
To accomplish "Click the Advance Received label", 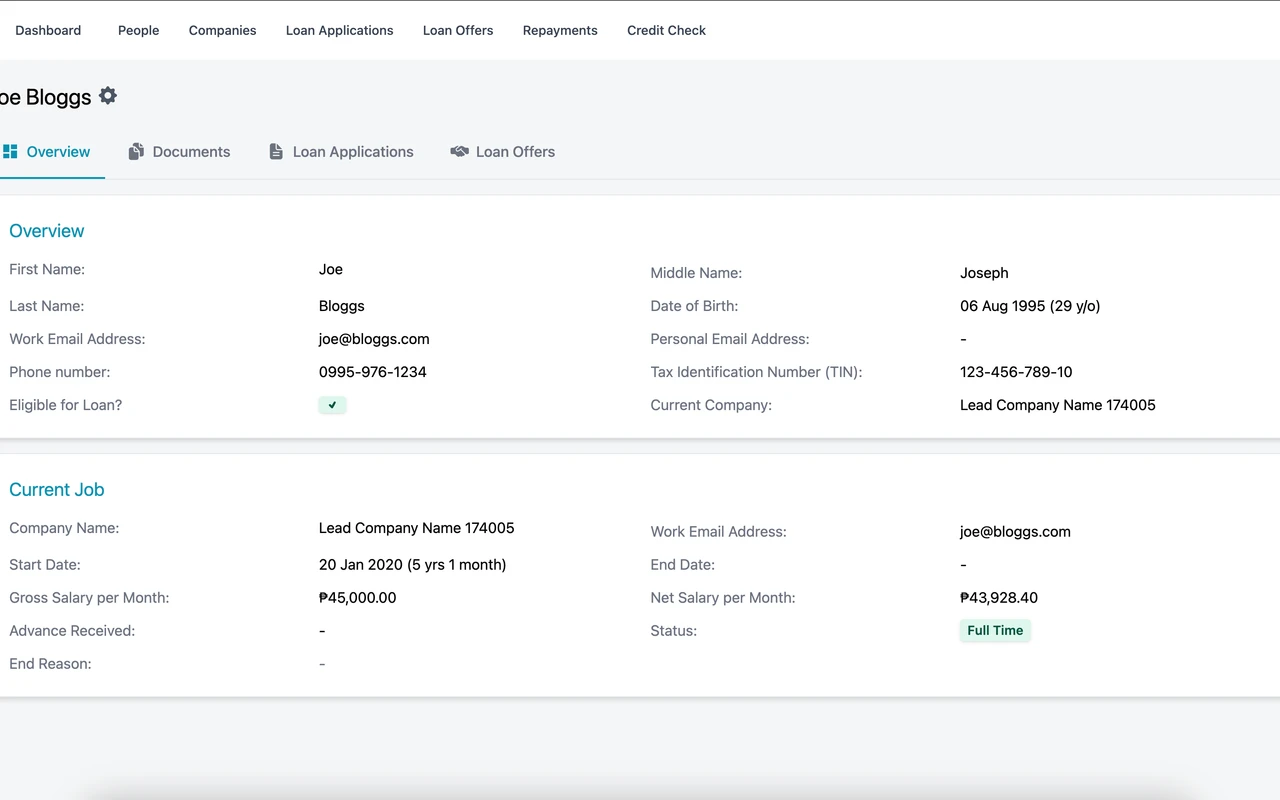I will [72, 631].
